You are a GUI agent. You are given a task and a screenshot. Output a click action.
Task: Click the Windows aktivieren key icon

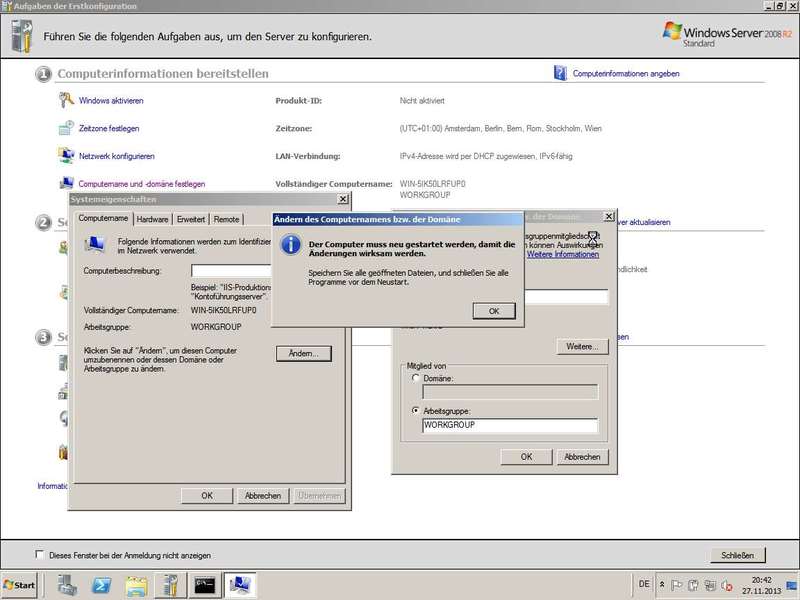click(67, 100)
